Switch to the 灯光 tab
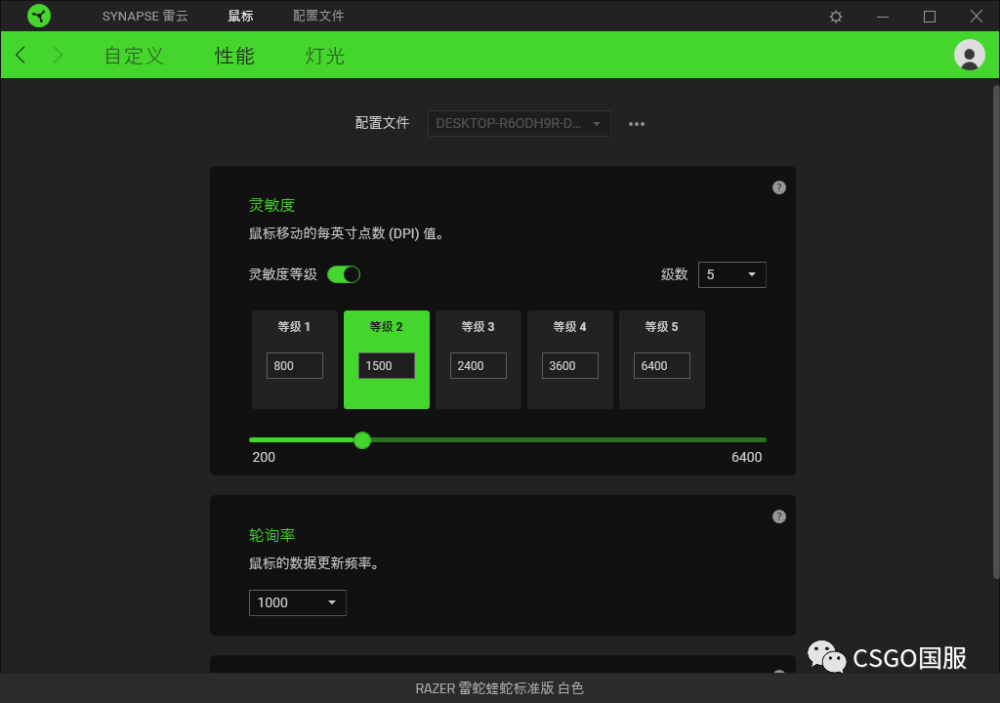 click(325, 56)
